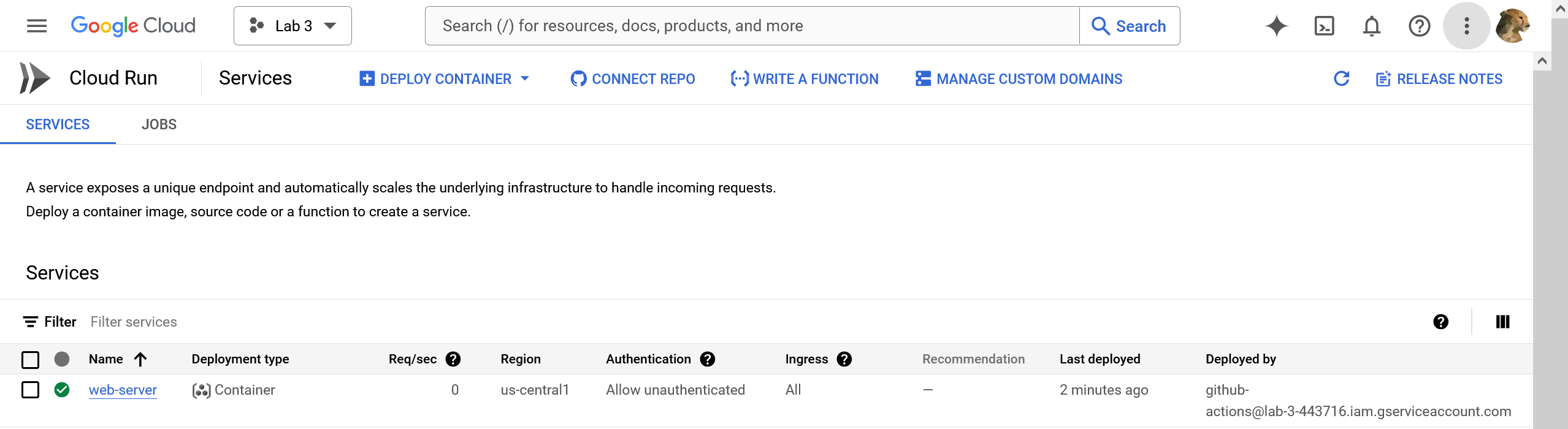Click the Container deployment type icon

tap(201, 390)
